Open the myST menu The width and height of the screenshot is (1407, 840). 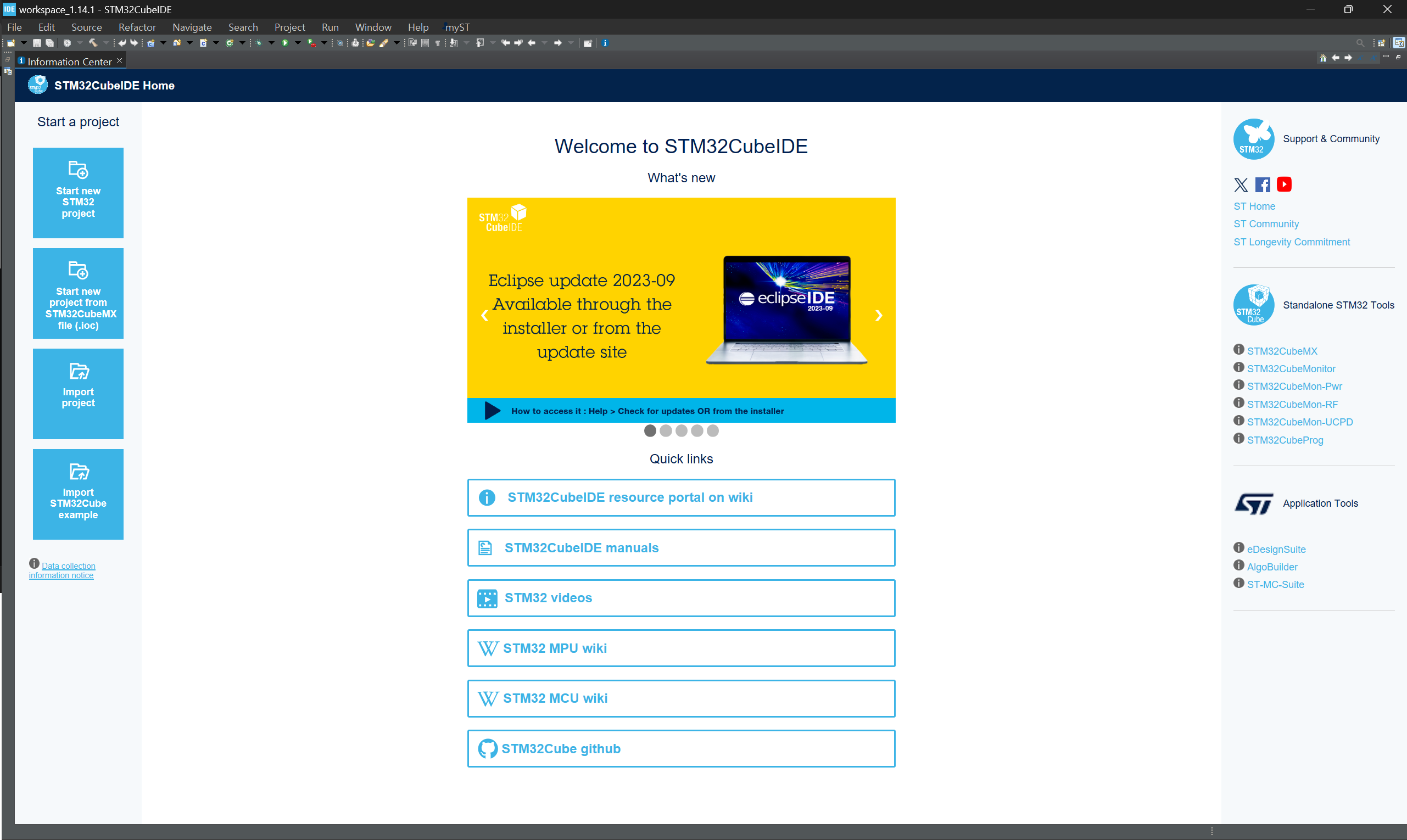click(457, 27)
